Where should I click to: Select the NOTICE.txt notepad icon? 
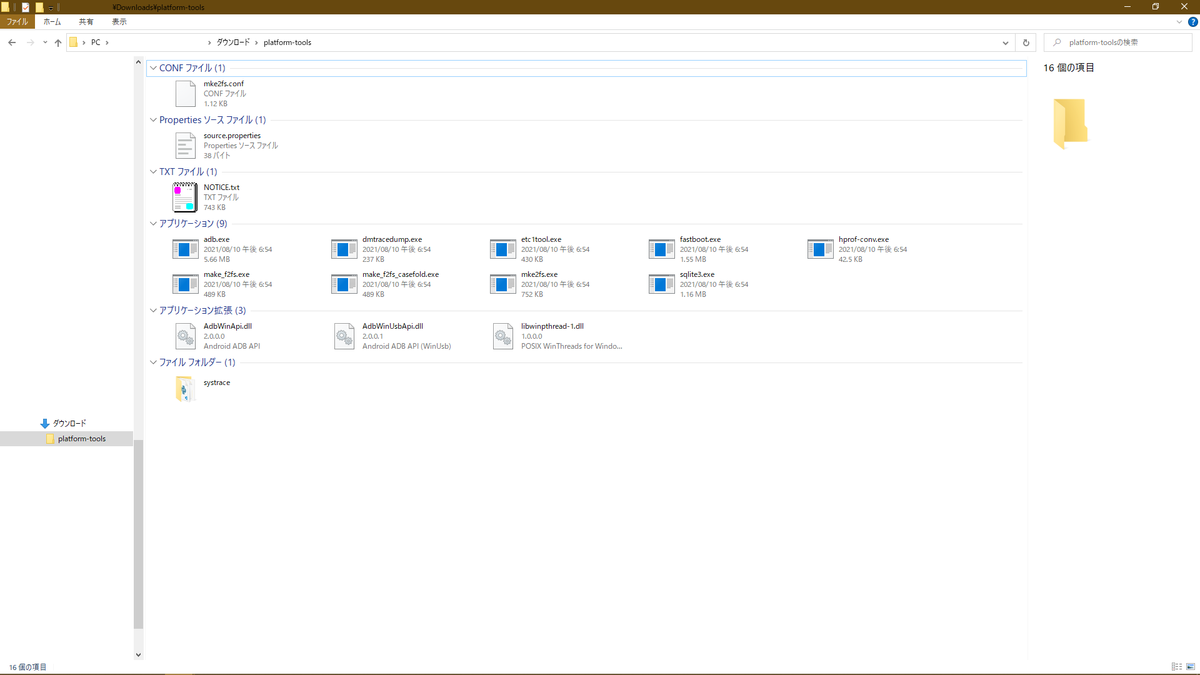[x=184, y=197]
